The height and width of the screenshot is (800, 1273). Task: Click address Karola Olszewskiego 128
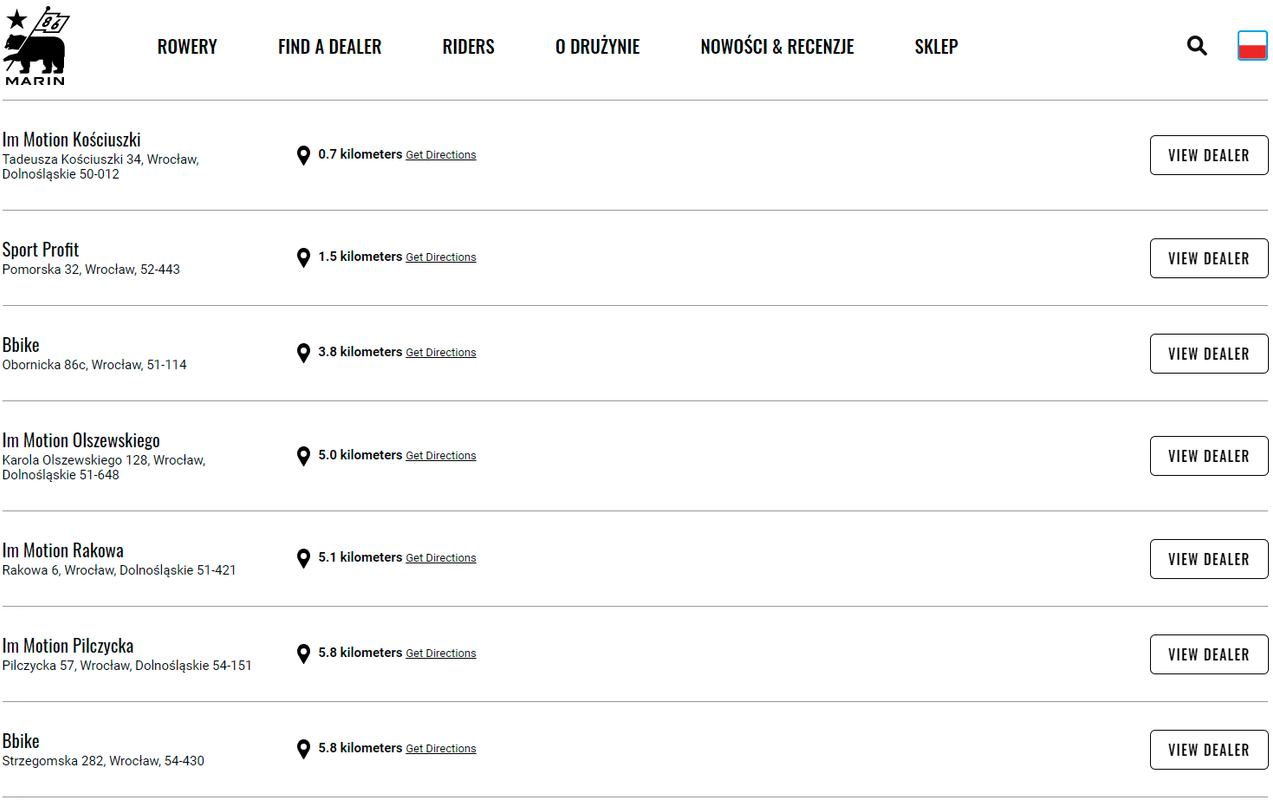click(x=104, y=467)
